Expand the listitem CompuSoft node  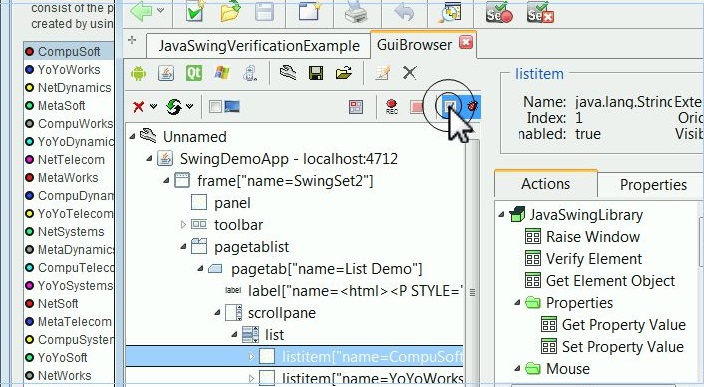pos(251,357)
